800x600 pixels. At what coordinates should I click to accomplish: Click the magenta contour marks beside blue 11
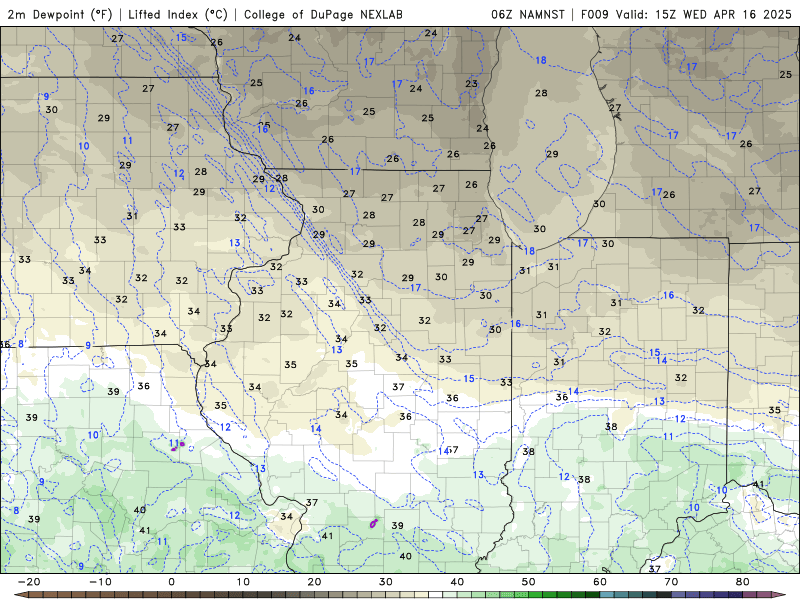coord(178,446)
